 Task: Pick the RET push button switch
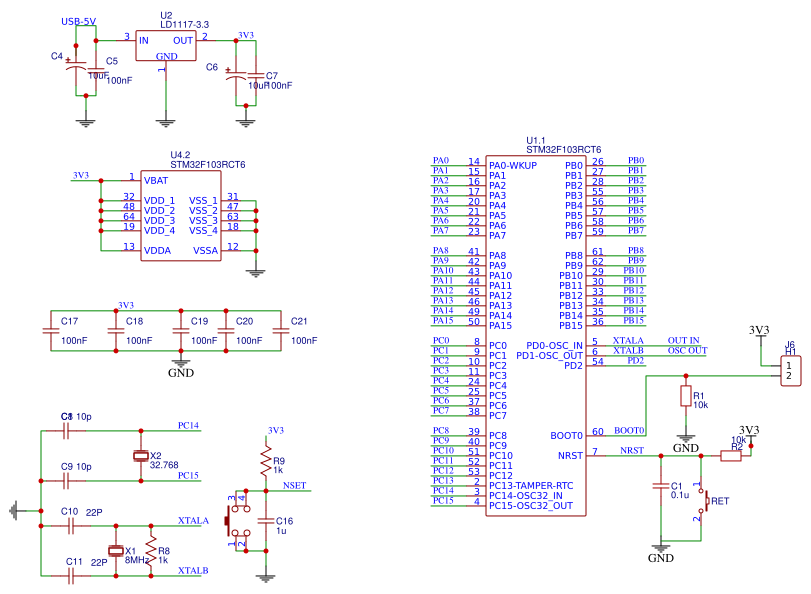[705, 500]
